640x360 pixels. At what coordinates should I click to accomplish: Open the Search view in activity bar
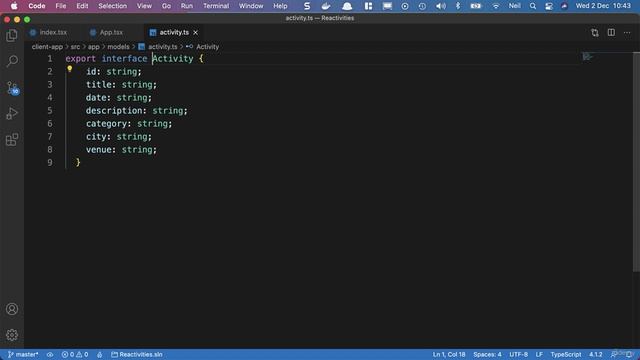pos(12,61)
